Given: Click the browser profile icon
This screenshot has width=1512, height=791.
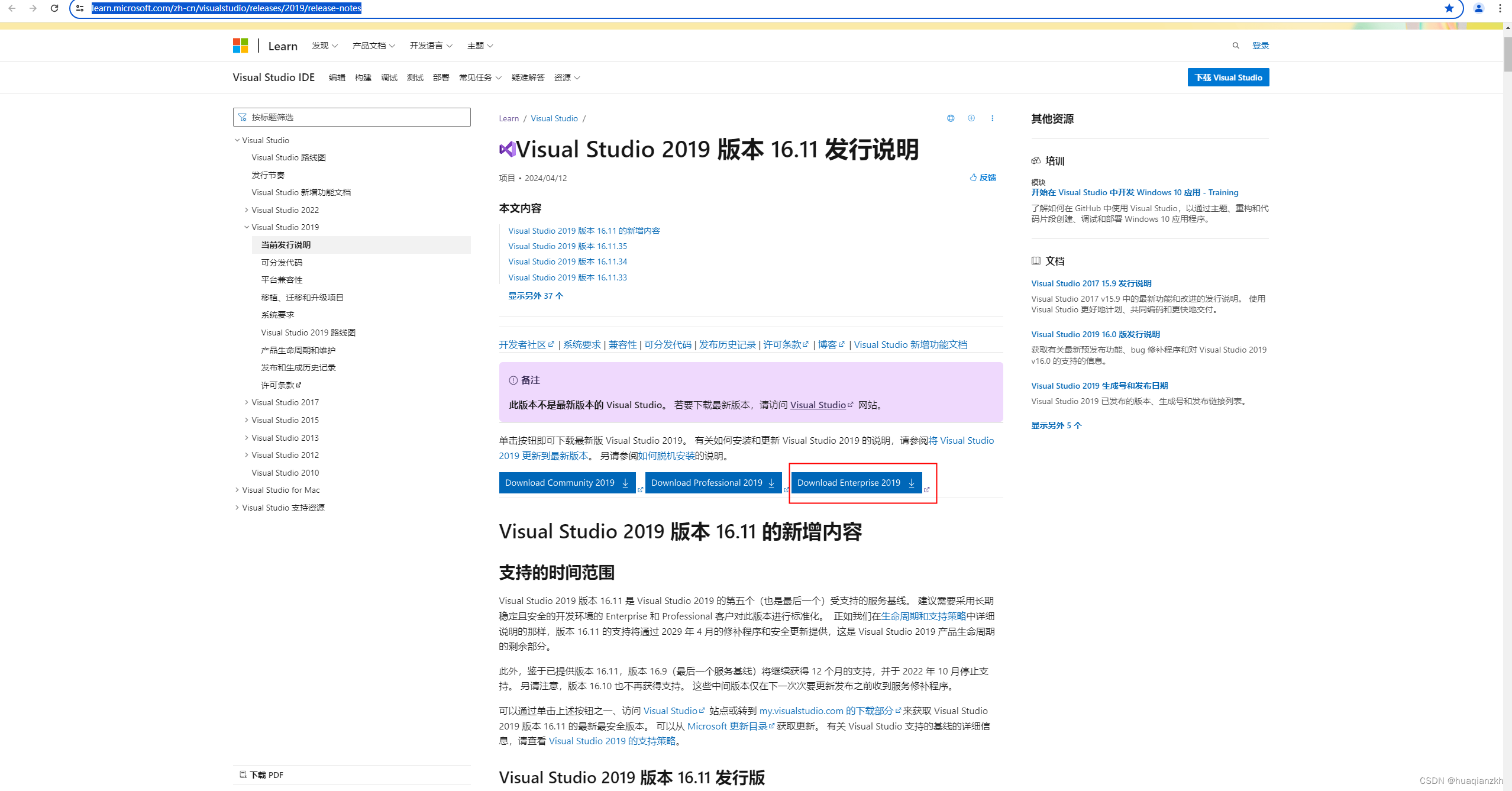Looking at the screenshot, I should [x=1479, y=8].
